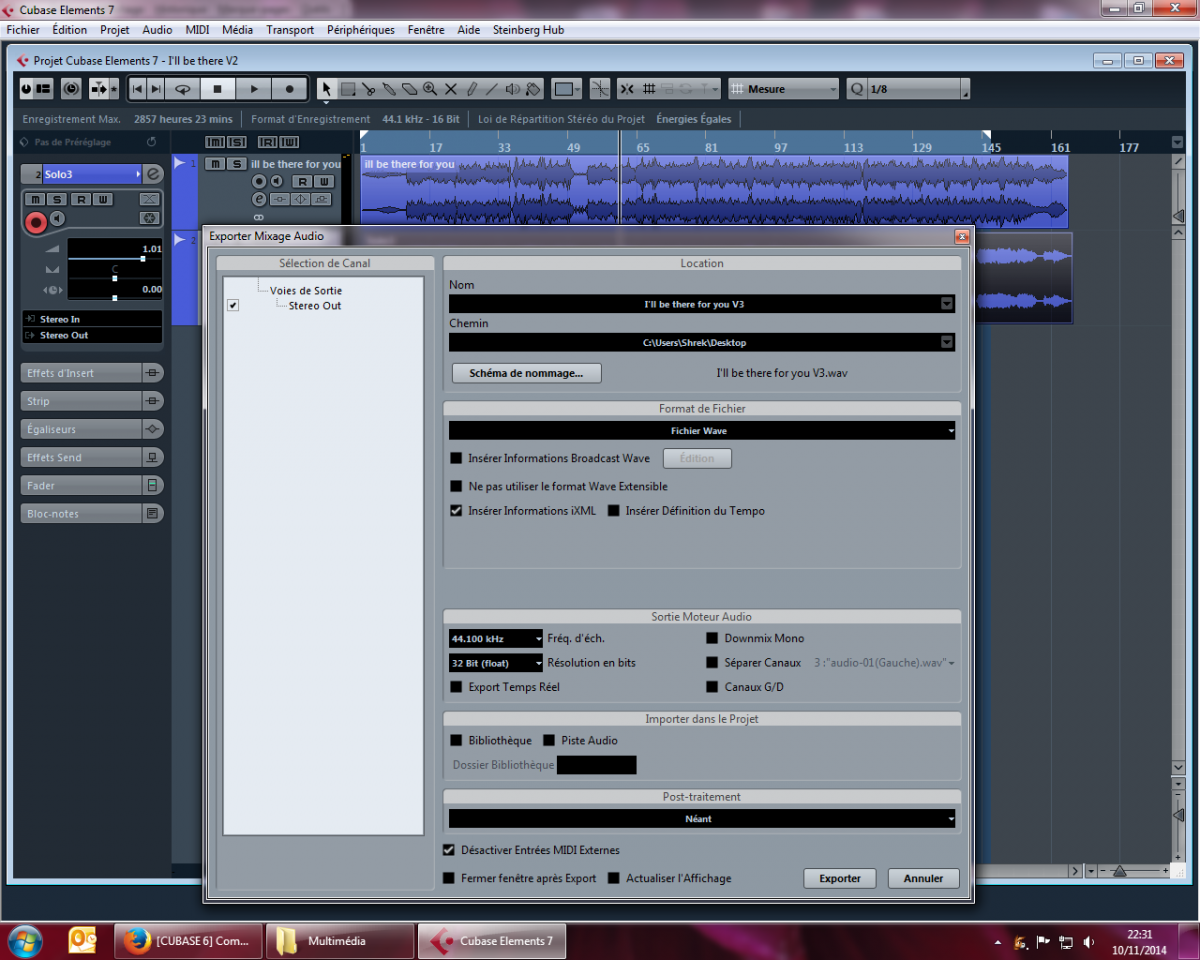Open Multimédia folder in taskbar
Screen dimensions: 1200x960
339,941
